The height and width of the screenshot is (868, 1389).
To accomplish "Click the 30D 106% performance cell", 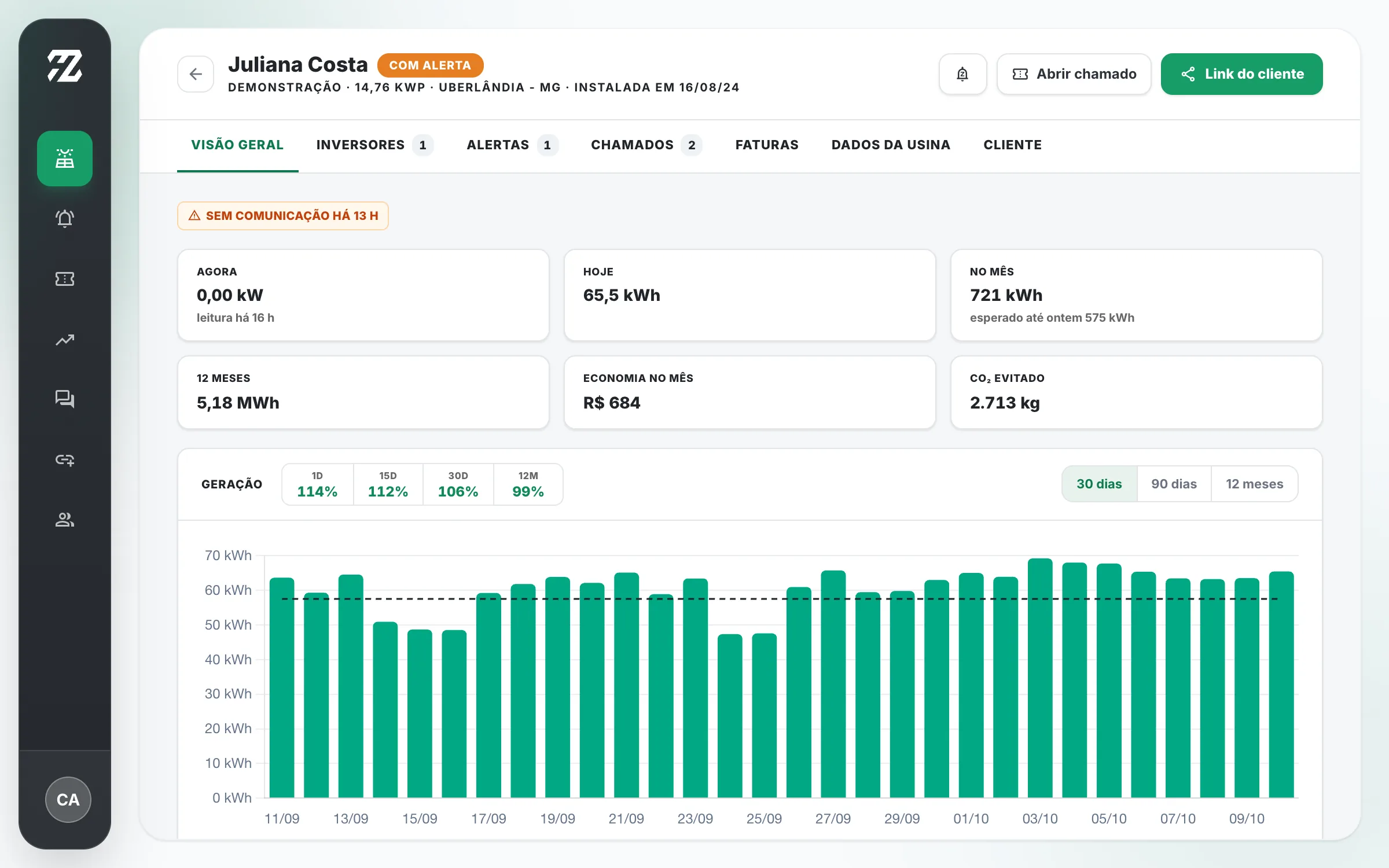I will [x=458, y=484].
